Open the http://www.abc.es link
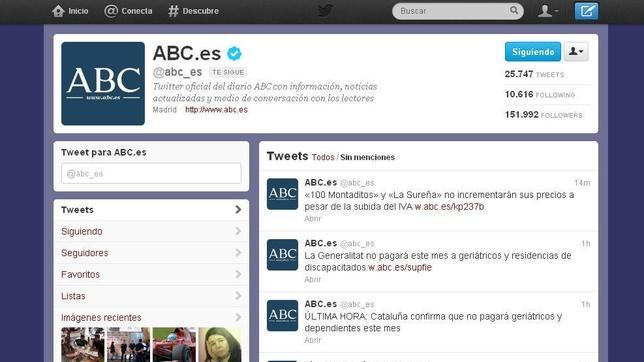644x362 pixels. [216, 110]
